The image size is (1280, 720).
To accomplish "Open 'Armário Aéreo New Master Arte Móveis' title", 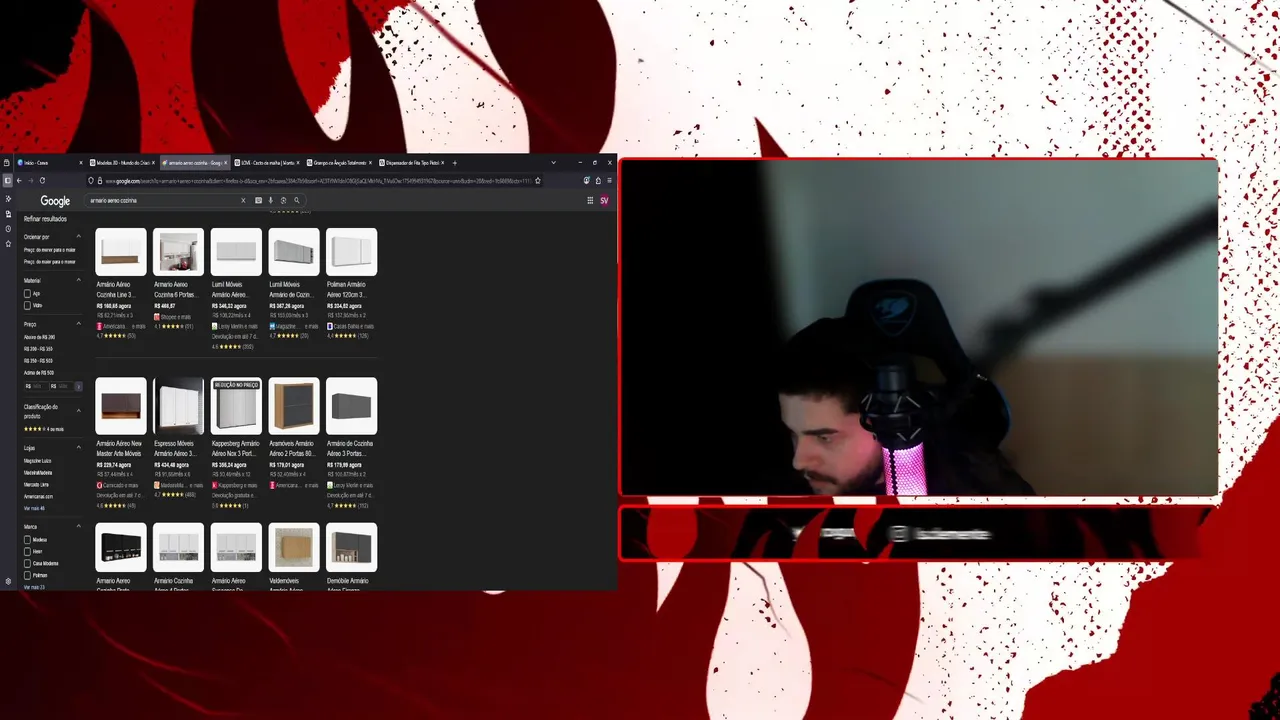I will click(x=119, y=448).
